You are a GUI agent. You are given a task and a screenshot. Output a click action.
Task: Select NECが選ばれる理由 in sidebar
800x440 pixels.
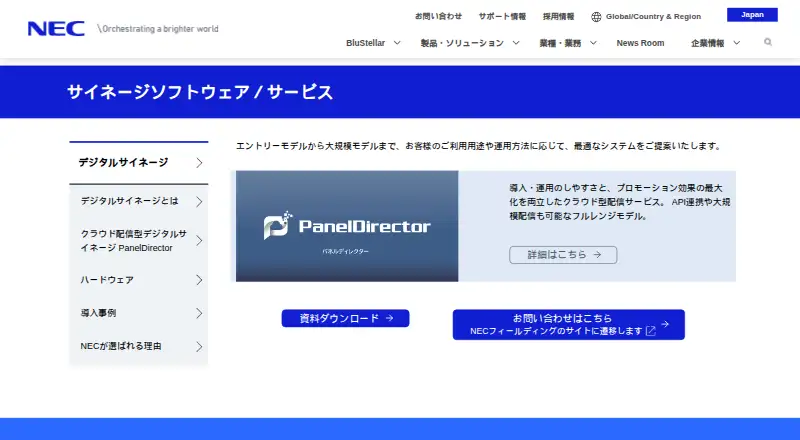click(139, 346)
